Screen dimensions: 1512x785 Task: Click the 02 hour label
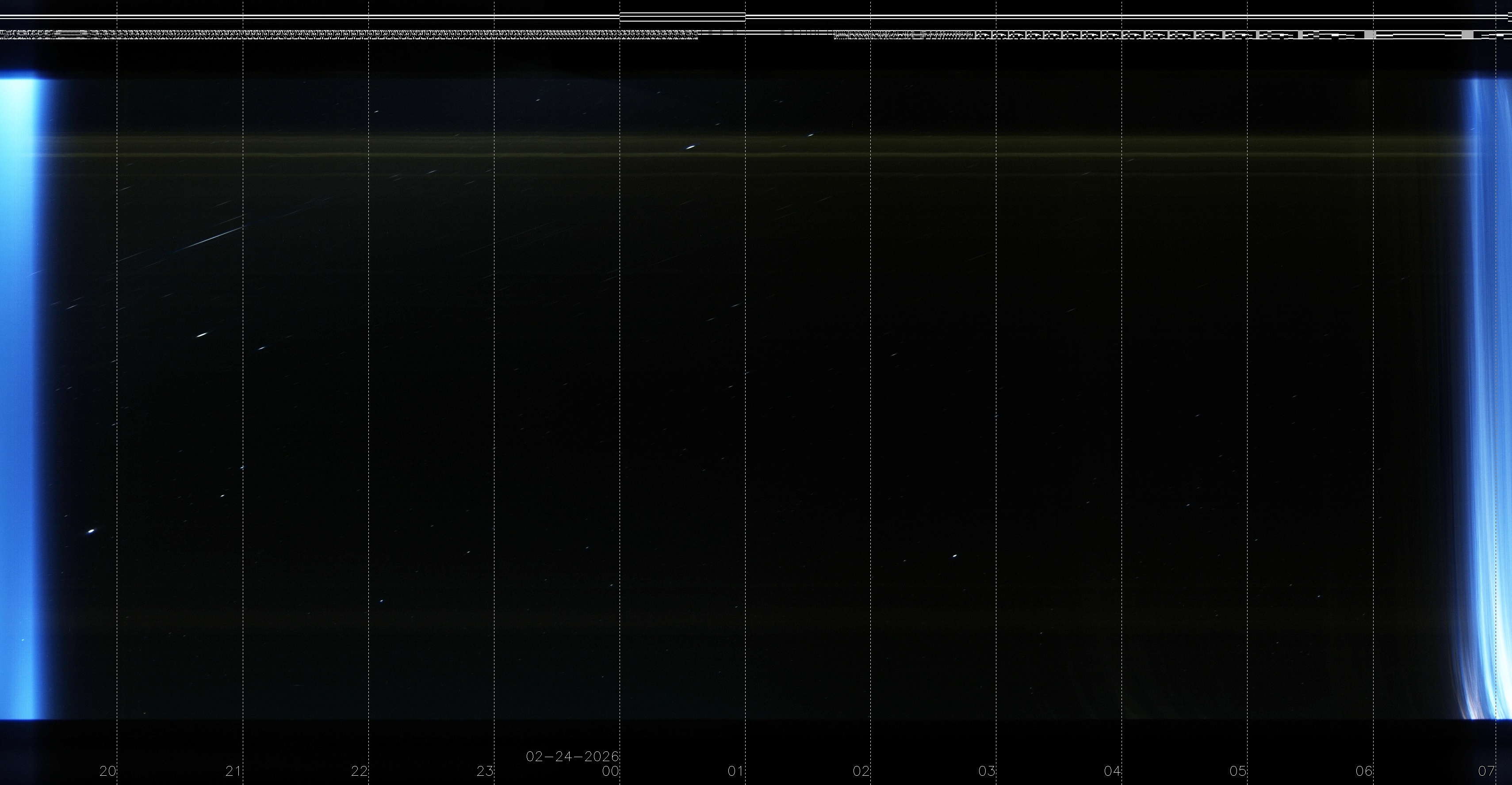coord(861,771)
